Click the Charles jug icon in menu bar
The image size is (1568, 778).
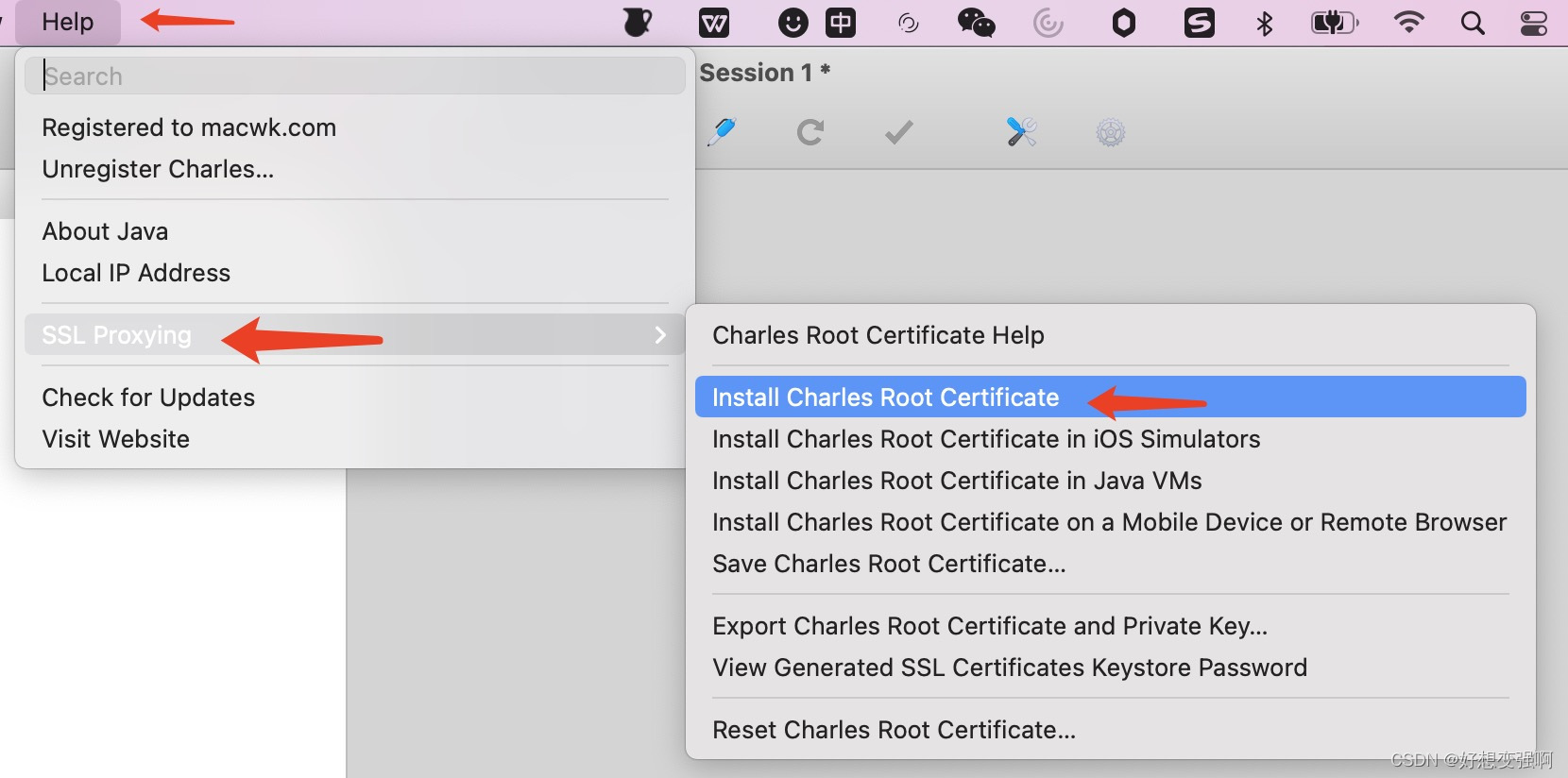[x=638, y=22]
